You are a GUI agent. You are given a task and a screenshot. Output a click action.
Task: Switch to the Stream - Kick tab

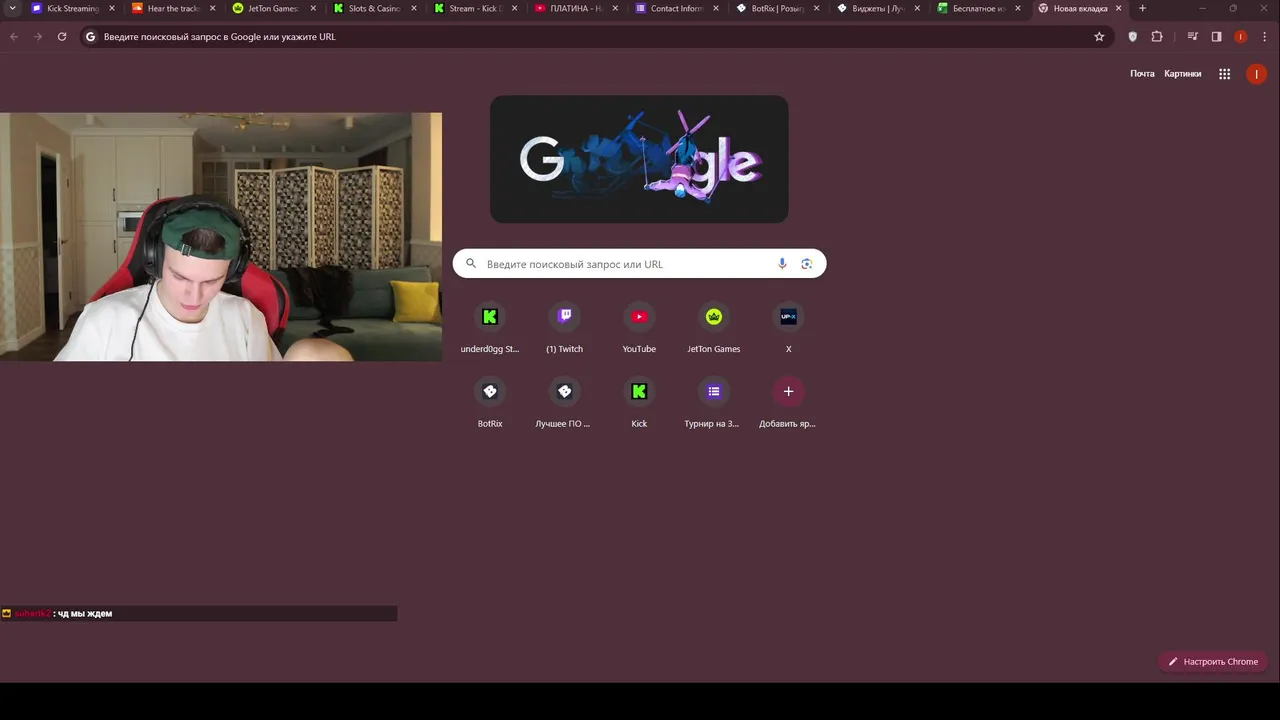click(475, 8)
